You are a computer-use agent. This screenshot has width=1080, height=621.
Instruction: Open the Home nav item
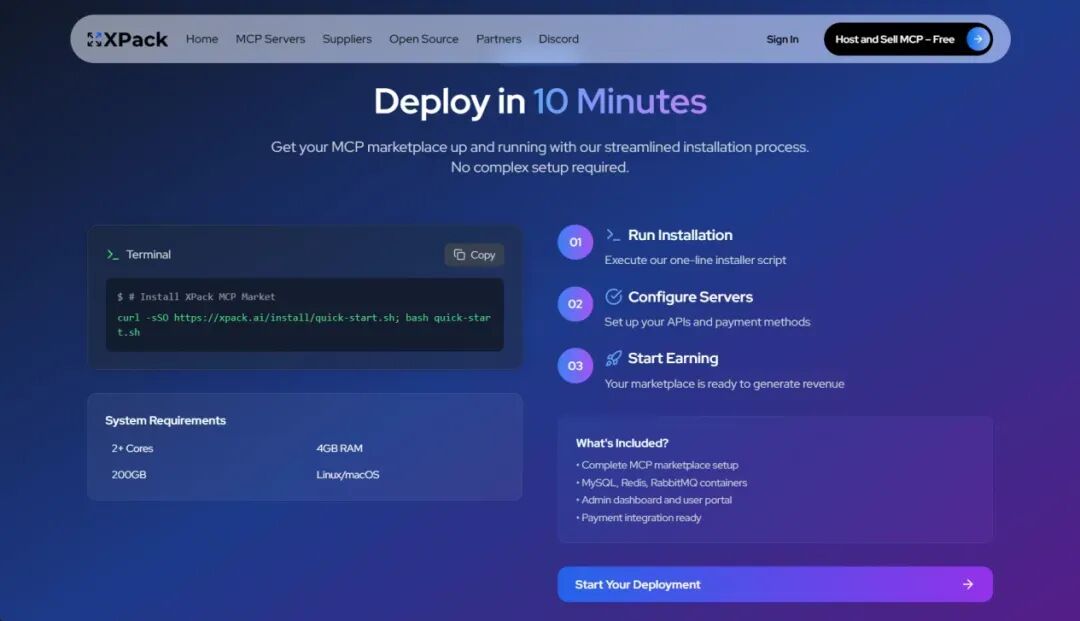[x=202, y=39]
